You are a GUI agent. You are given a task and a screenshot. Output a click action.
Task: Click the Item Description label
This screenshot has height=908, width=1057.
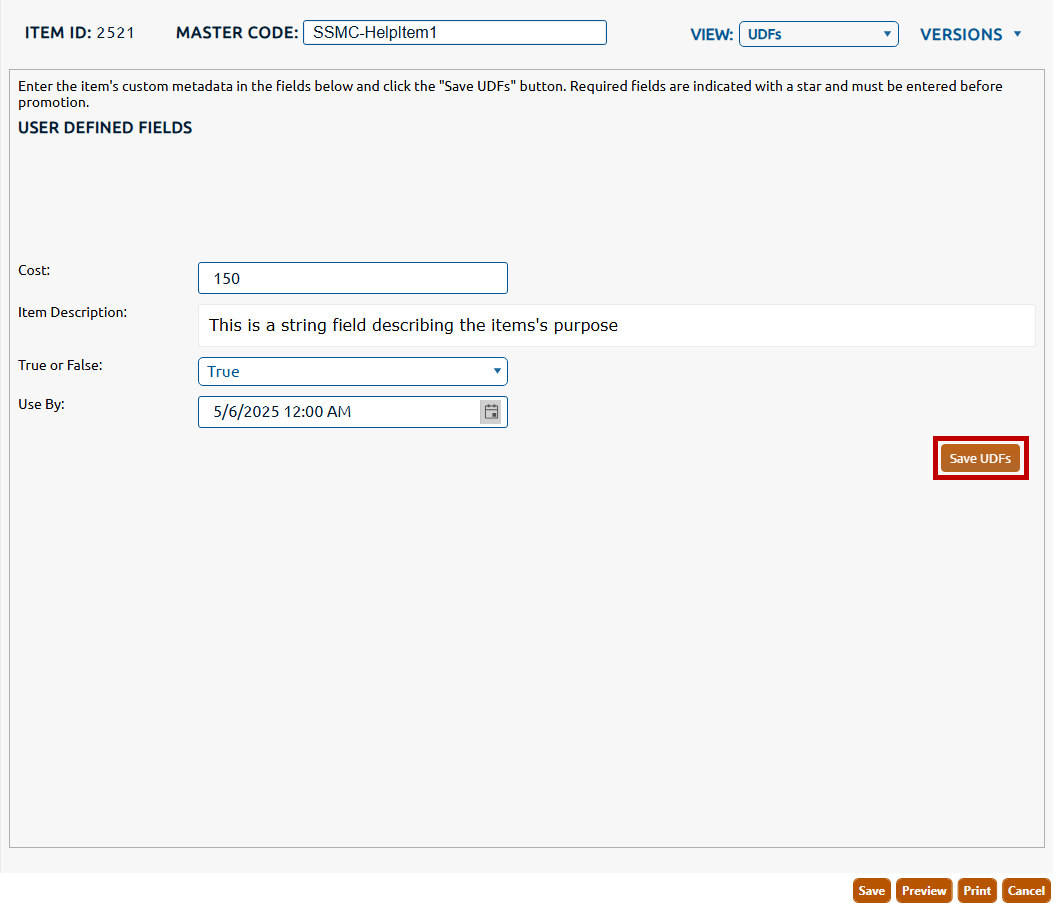point(72,312)
